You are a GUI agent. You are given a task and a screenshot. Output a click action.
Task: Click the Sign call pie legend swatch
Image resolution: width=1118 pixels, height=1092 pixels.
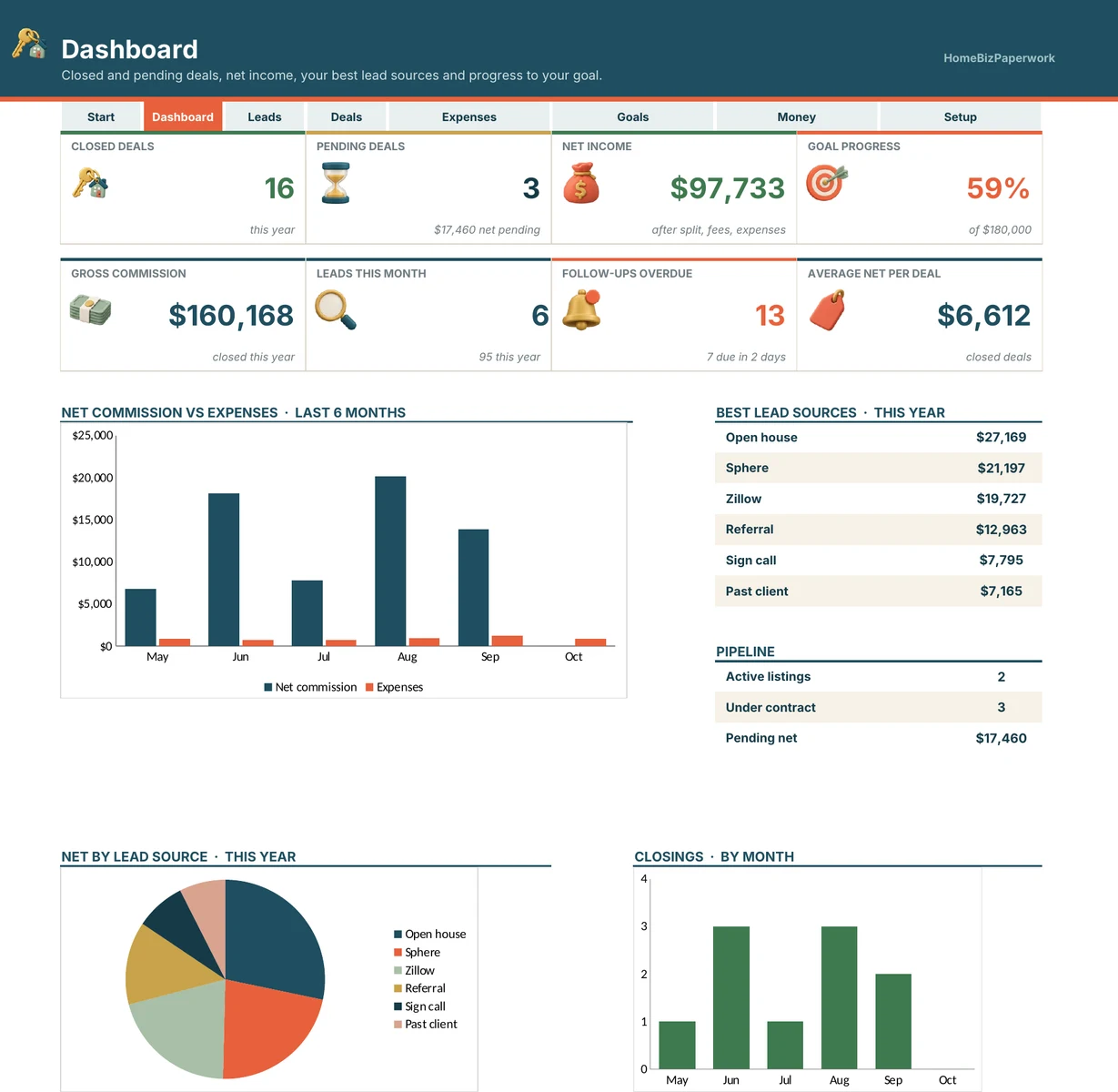tap(398, 1006)
